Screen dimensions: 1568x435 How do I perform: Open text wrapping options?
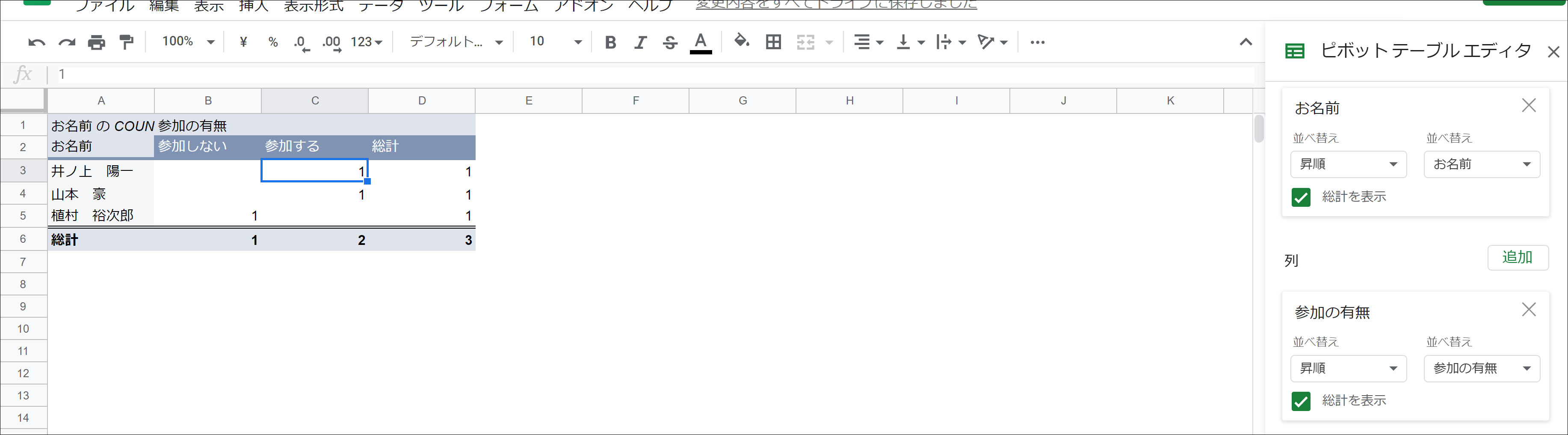coord(951,42)
